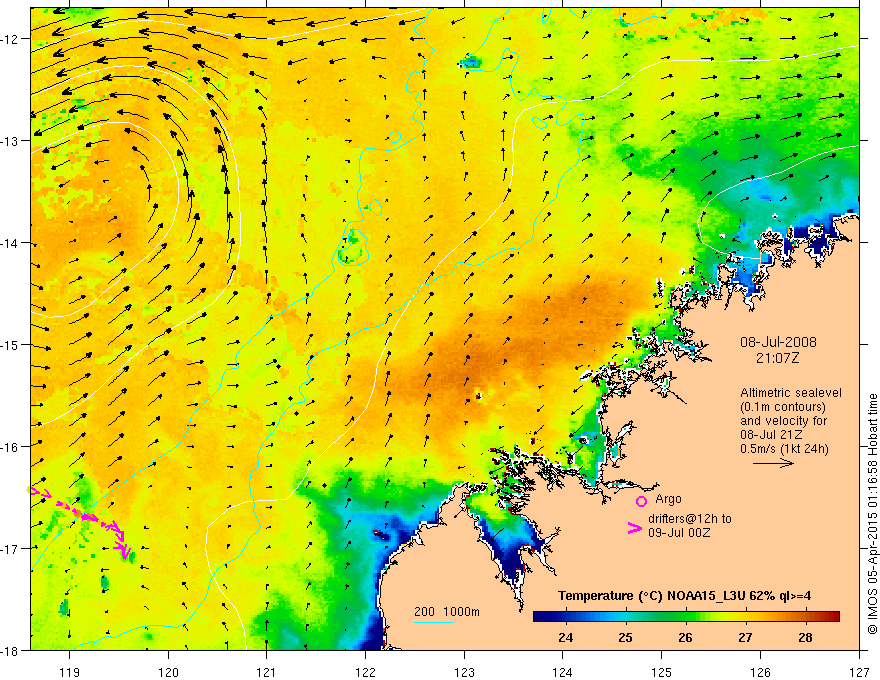Screen dimensions: 880x680
Task: Click colorbar tick label 26
Action: click(685, 637)
